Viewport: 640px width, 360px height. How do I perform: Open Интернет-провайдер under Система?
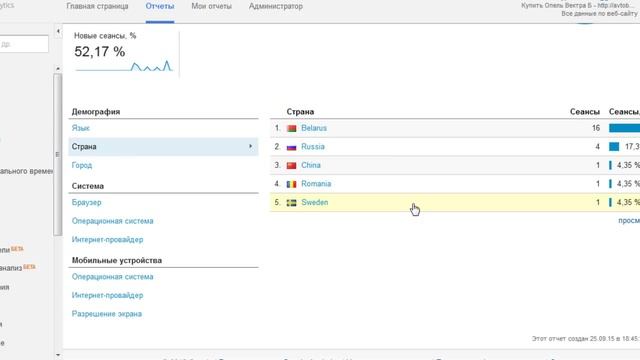click(107, 240)
